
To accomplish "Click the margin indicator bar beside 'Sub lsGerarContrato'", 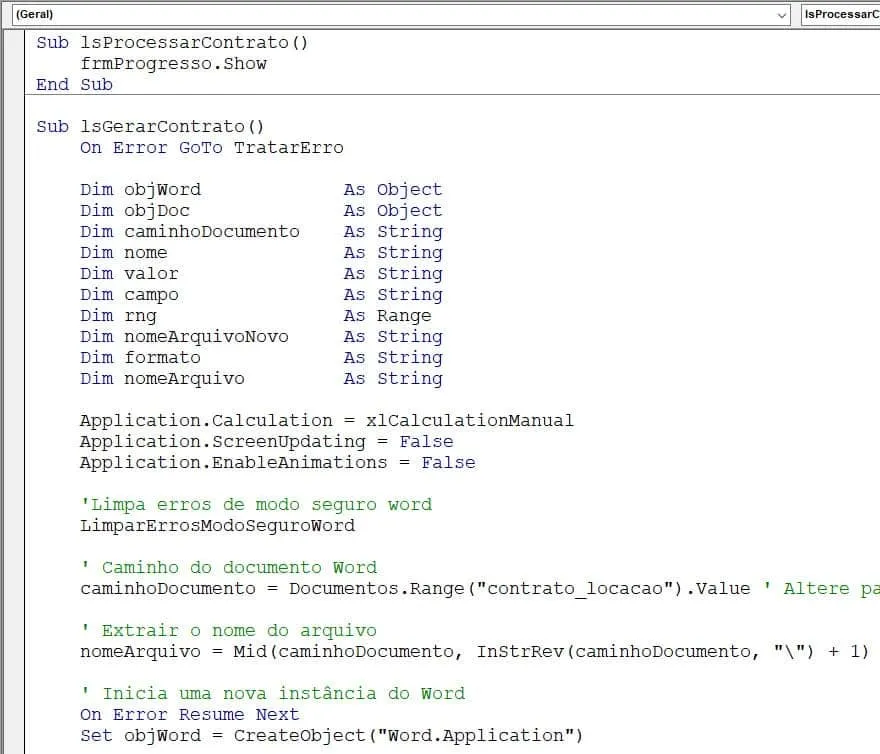I will 15,126.
